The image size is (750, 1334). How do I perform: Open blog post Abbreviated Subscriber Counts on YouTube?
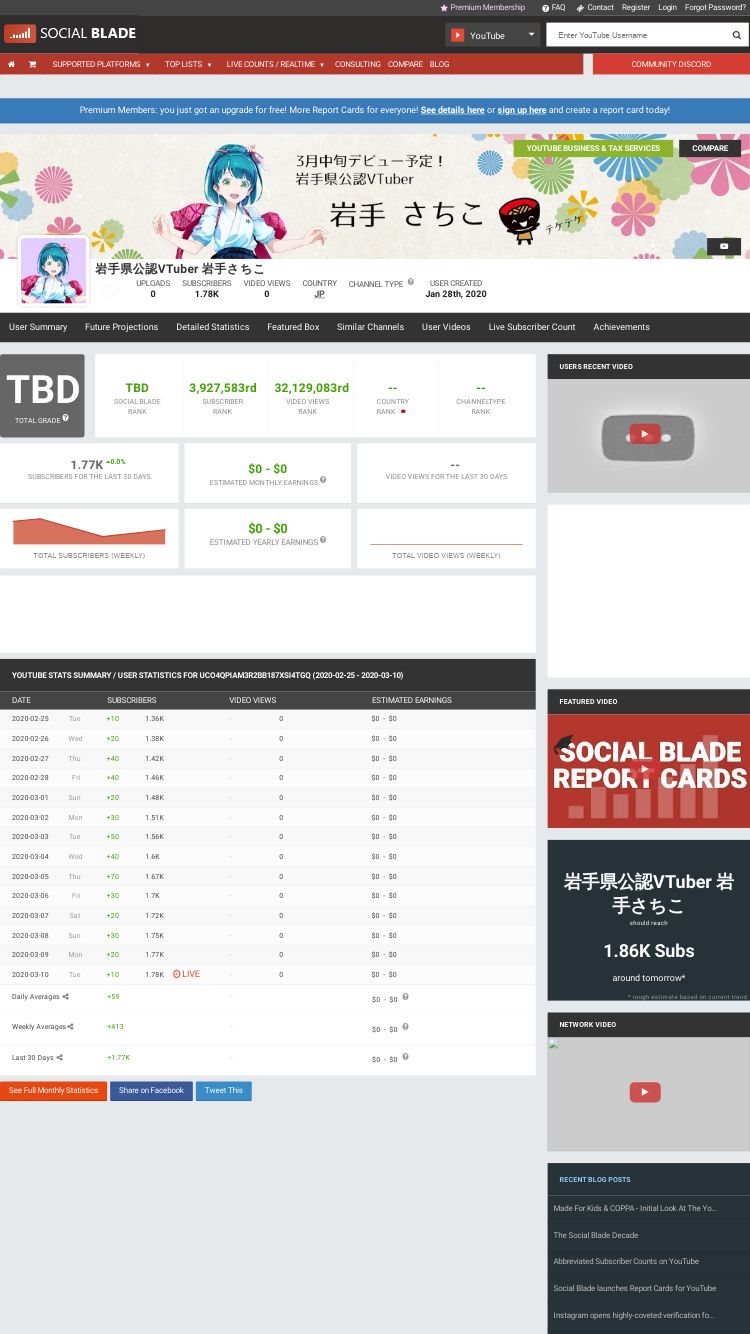[x=626, y=1261]
